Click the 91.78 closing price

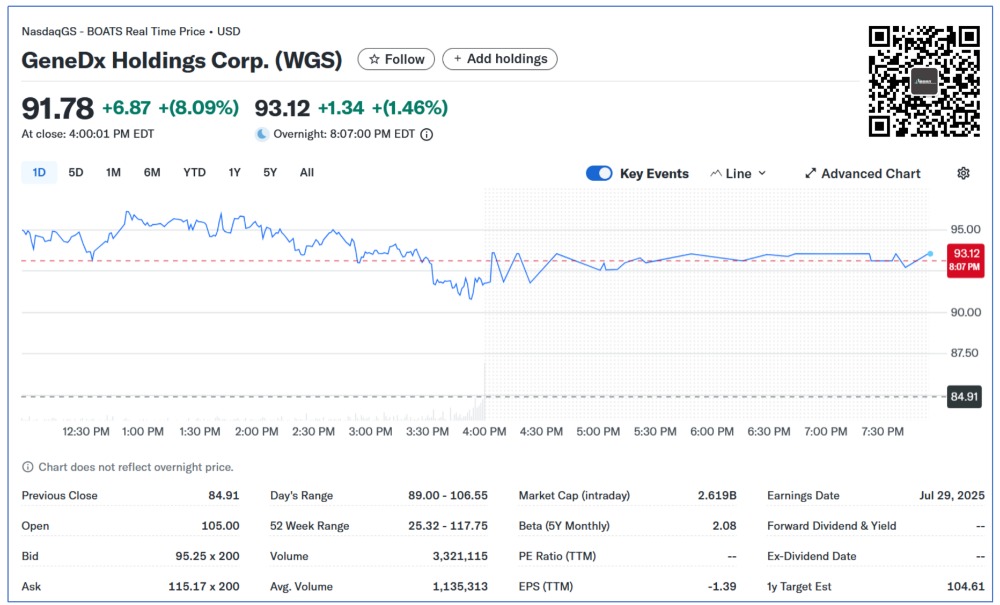(x=57, y=108)
